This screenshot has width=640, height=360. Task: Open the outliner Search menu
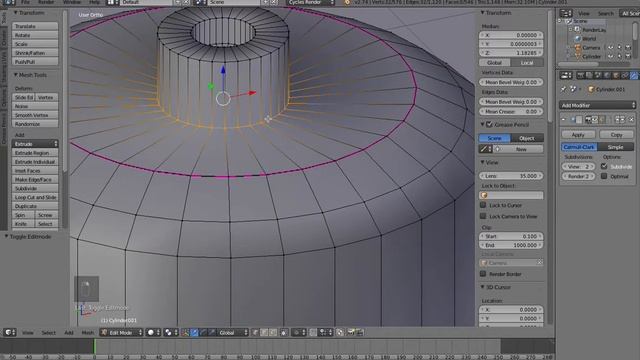click(606, 13)
